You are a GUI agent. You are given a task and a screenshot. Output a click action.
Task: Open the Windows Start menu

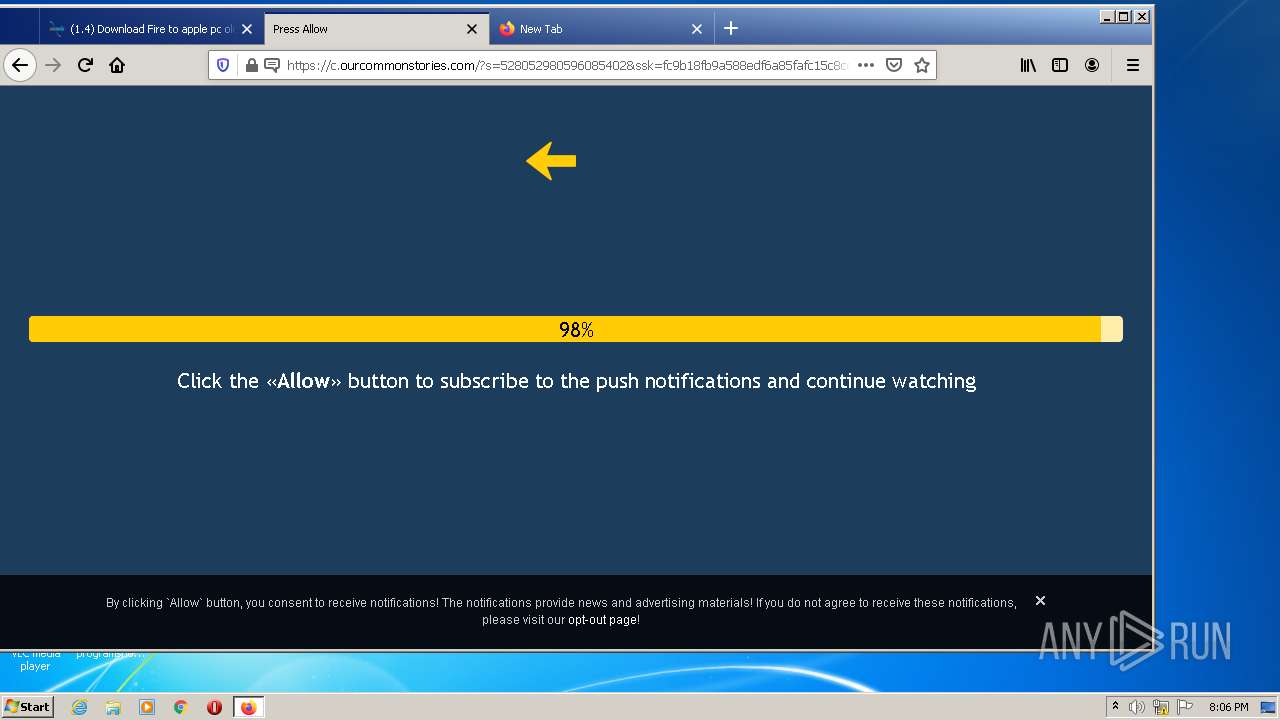(27, 707)
